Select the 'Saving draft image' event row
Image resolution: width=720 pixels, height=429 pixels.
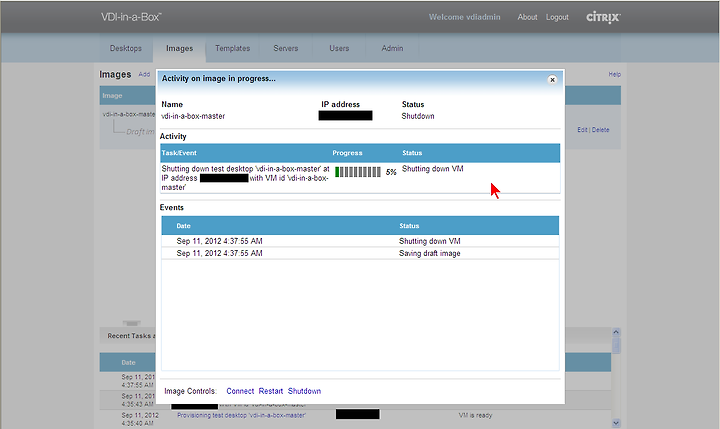click(360, 253)
